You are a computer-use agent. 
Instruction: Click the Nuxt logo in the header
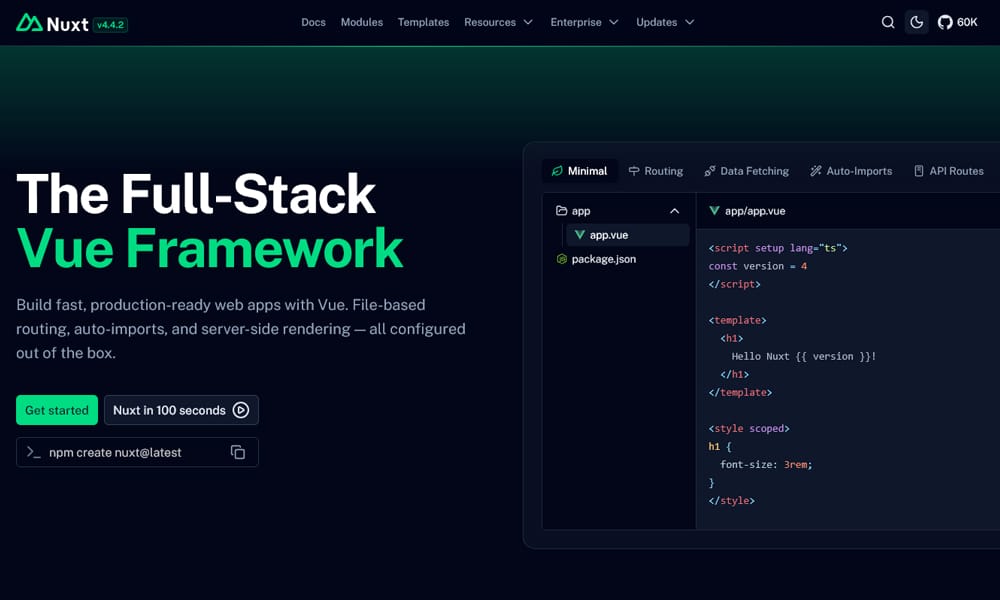[52, 24]
